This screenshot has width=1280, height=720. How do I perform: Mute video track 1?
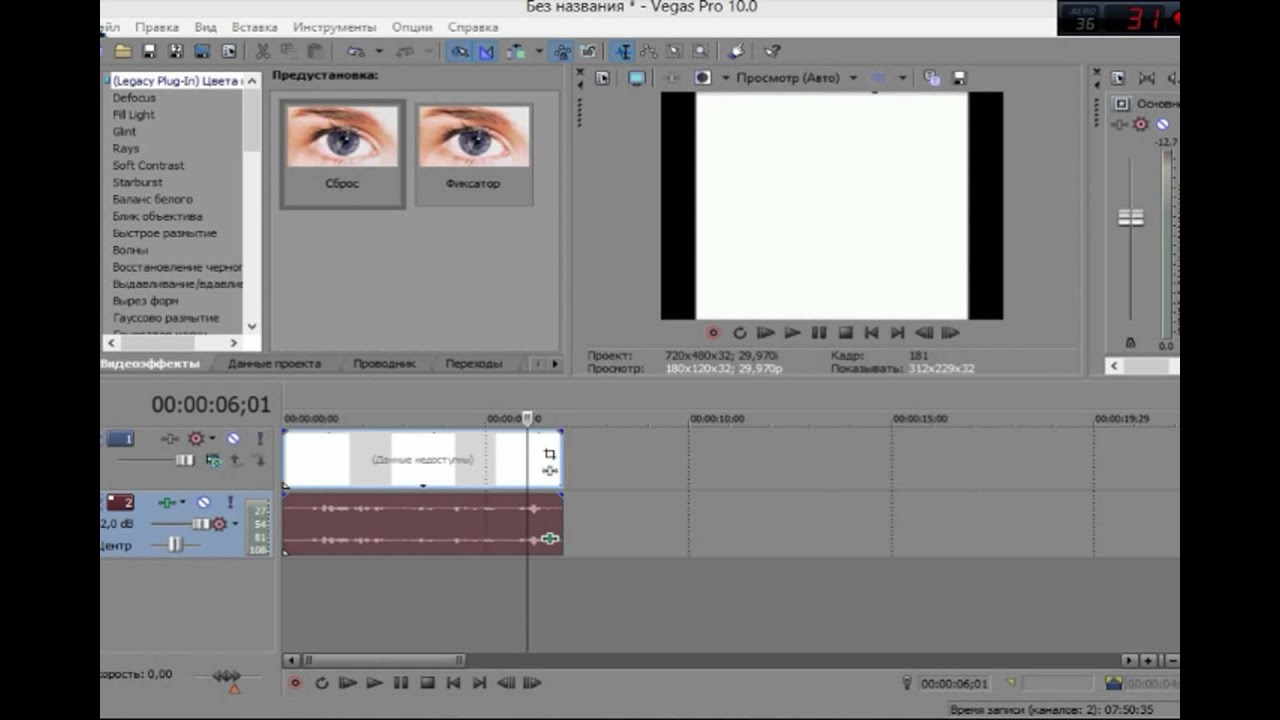click(233, 438)
